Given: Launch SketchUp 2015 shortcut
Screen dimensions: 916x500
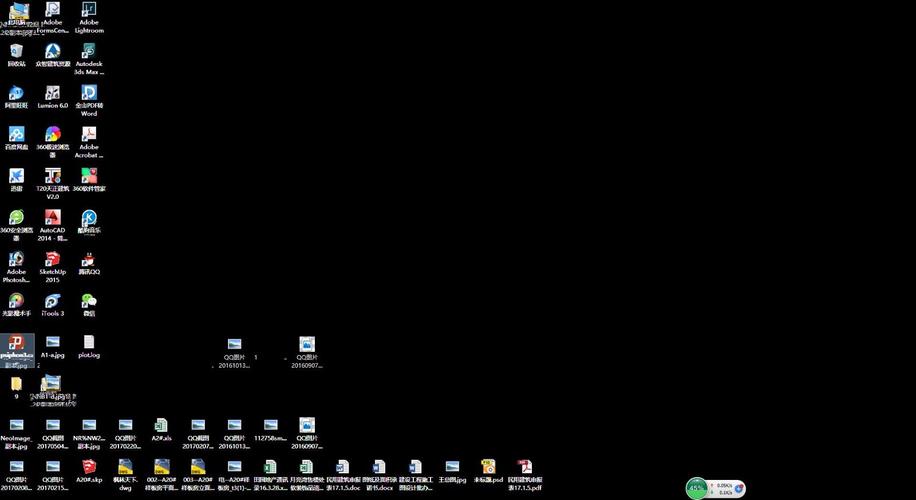Looking at the screenshot, I should (53, 267).
